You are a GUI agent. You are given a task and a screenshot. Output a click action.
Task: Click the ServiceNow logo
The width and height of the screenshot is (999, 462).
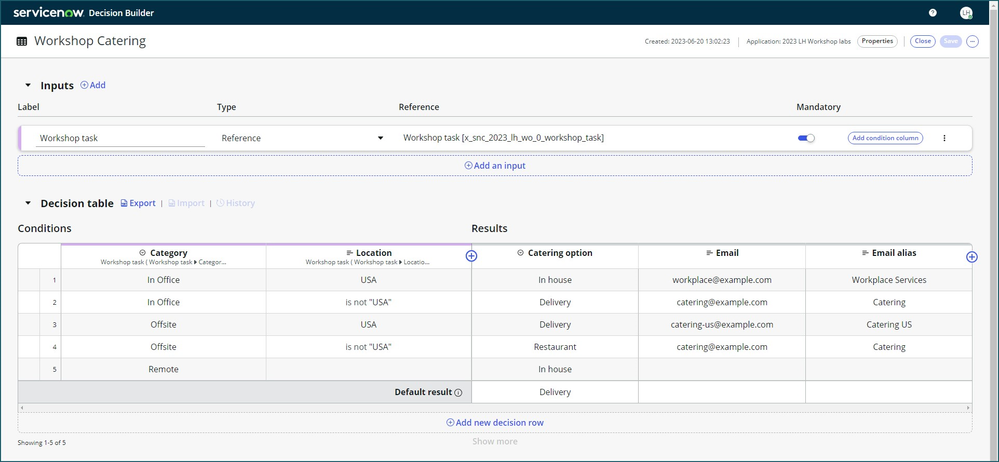coord(47,13)
